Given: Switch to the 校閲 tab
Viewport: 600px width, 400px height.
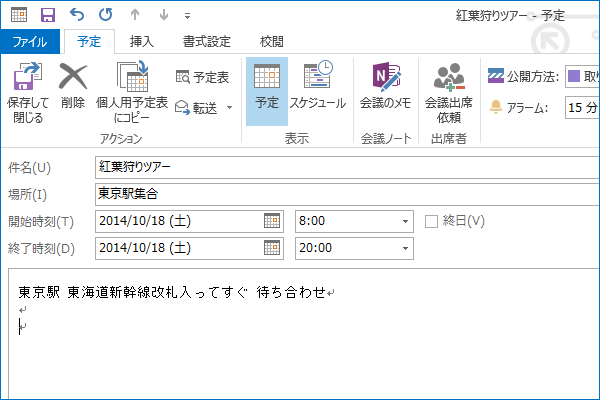Looking at the screenshot, I should (x=272, y=41).
